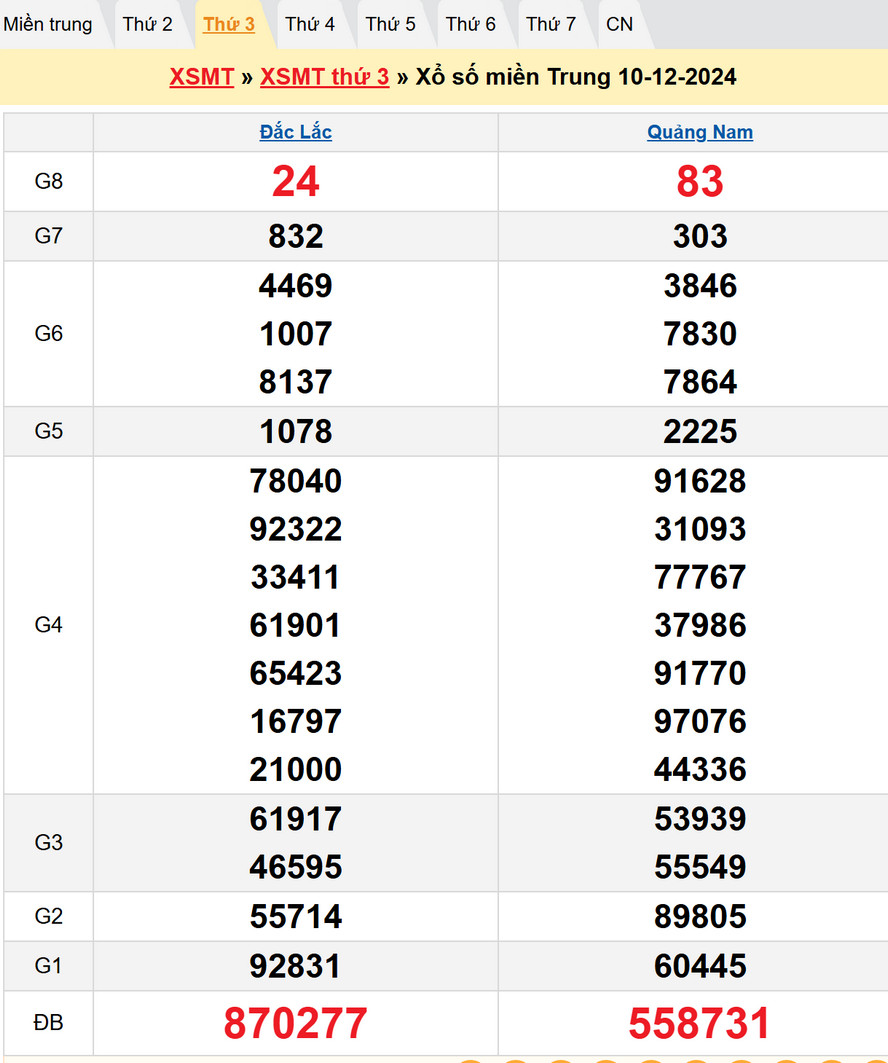Select the red G8 number 83
Screen dimensions: 888x1063
click(700, 181)
